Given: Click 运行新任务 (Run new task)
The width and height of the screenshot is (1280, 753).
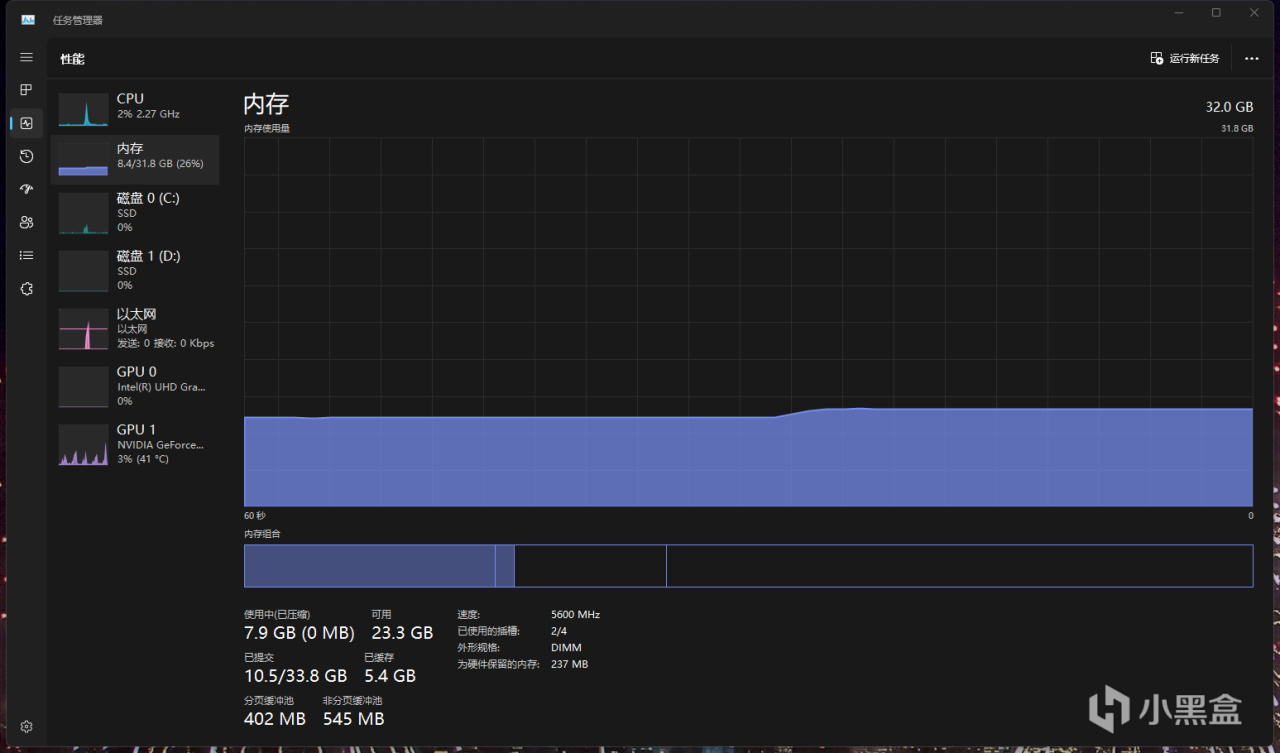Looking at the screenshot, I should 1185,59.
